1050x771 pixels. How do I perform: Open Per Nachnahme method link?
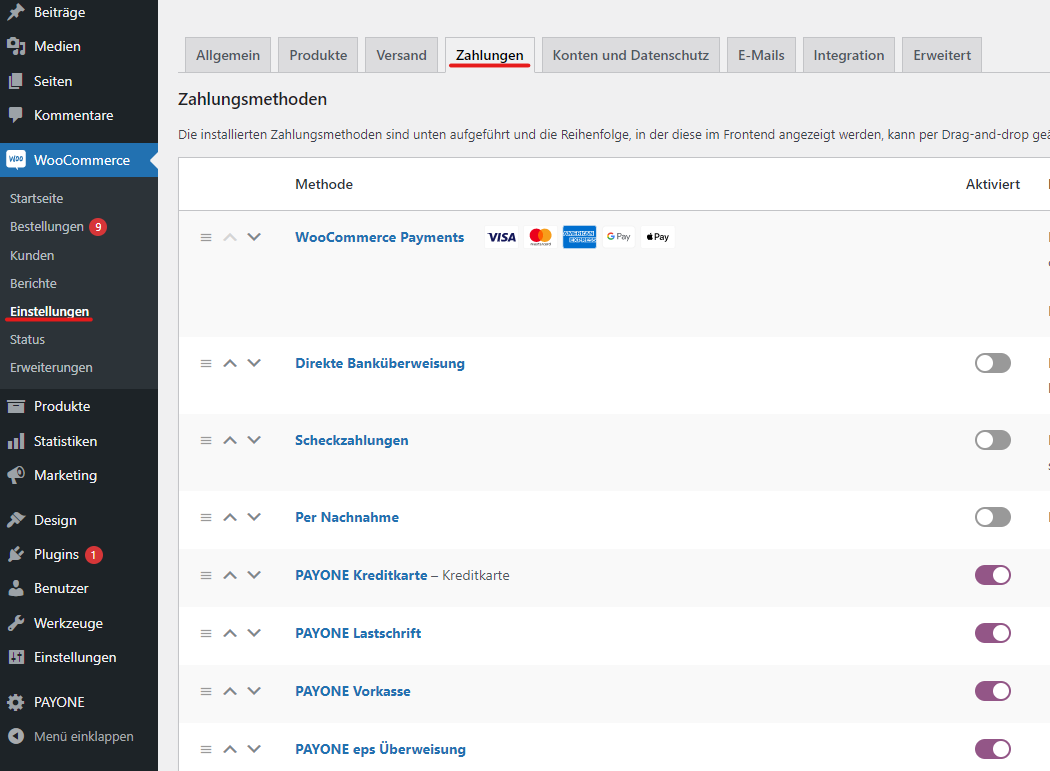tap(347, 517)
